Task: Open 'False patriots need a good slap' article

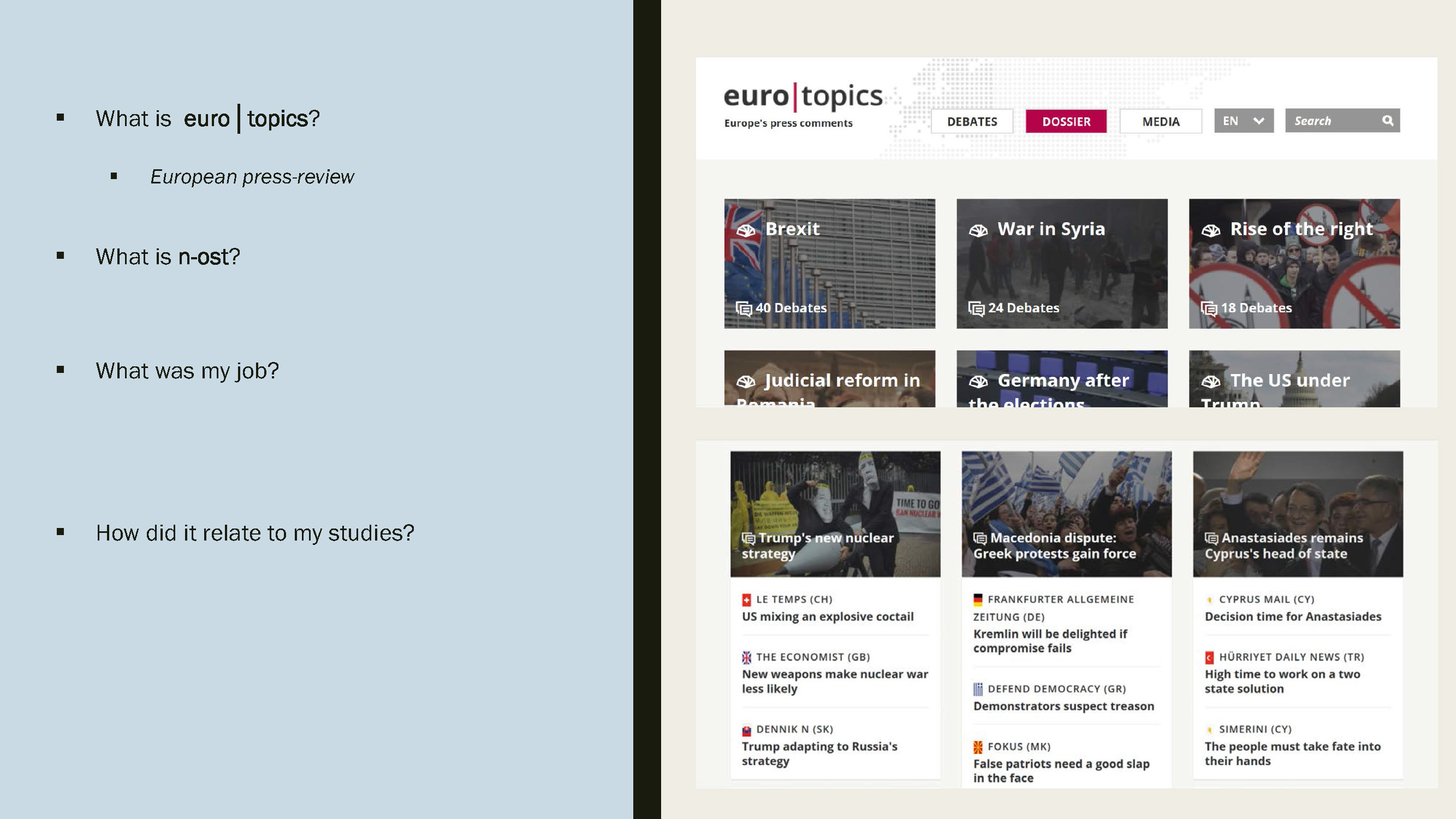Action: [x=1061, y=771]
